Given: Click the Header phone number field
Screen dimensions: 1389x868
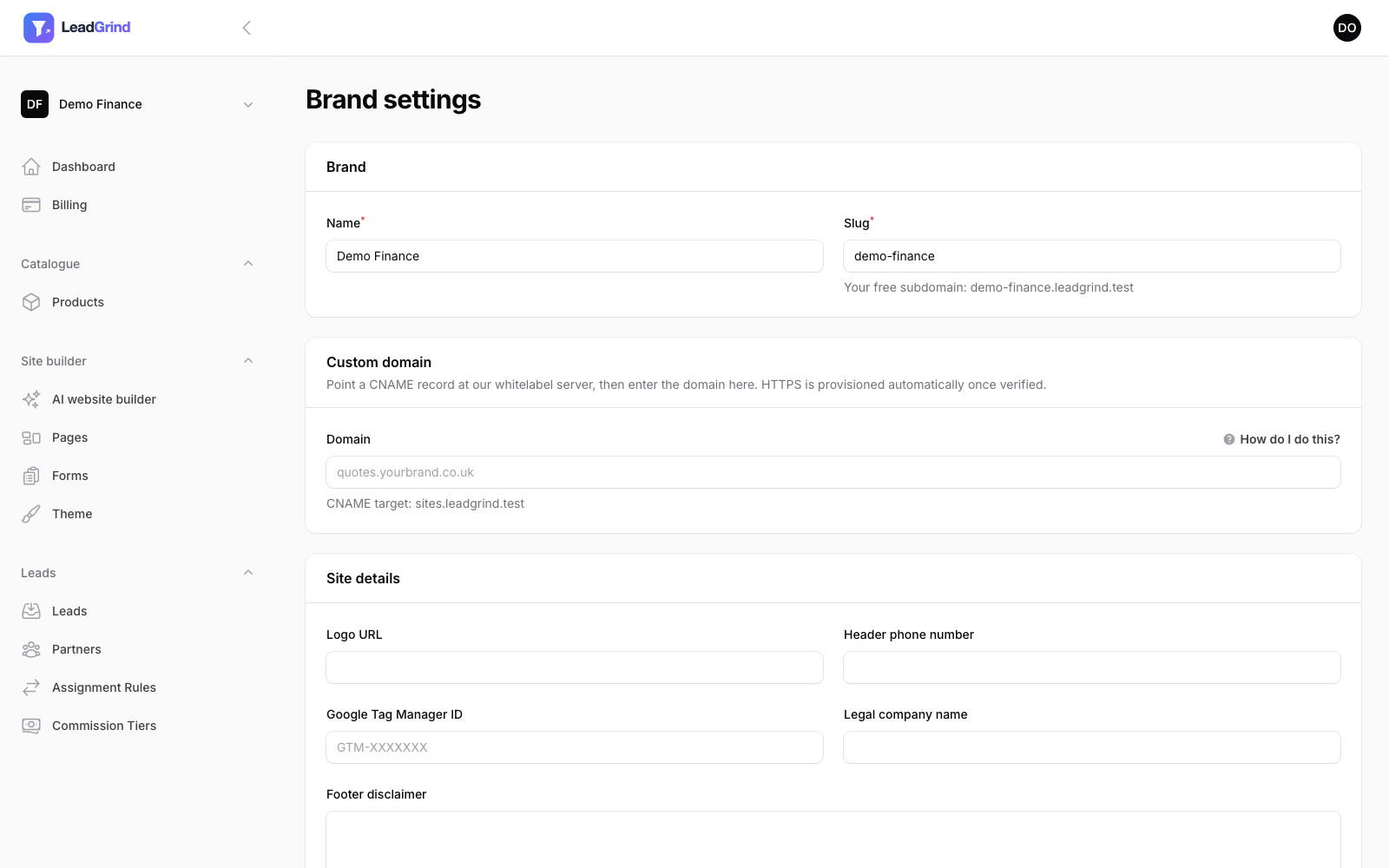Looking at the screenshot, I should tap(1092, 667).
